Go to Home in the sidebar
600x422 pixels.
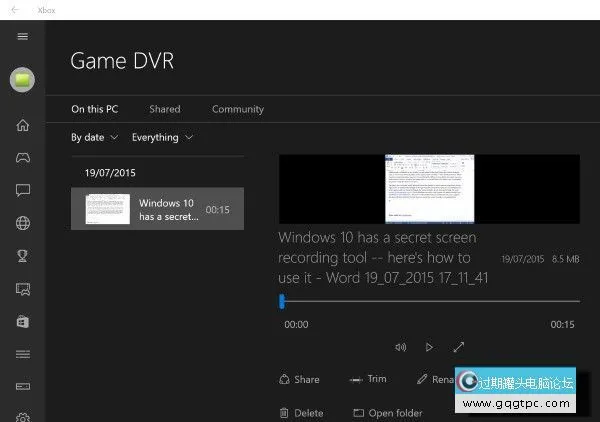(22, 125)
